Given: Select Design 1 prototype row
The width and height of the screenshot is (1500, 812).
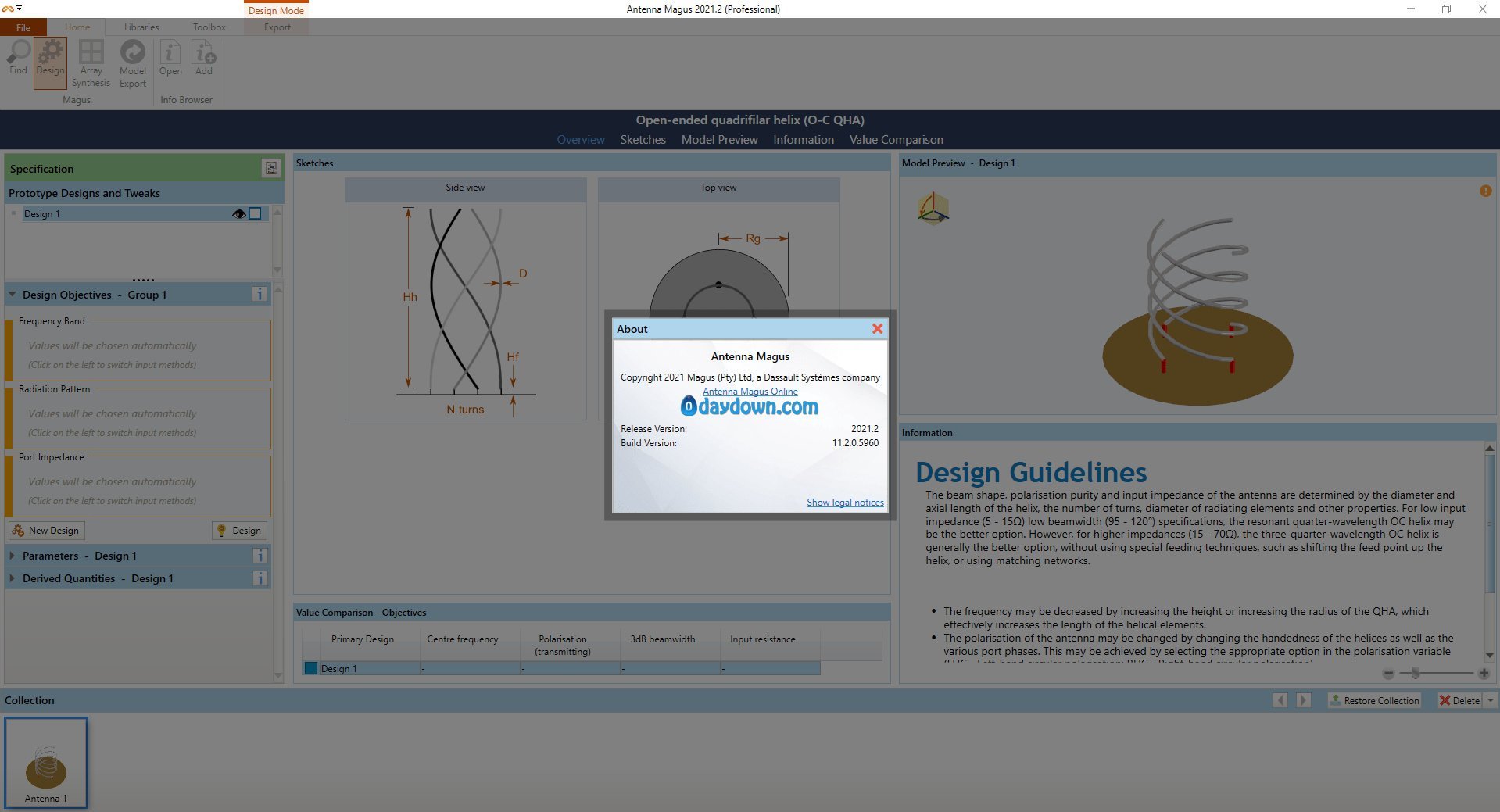Looking at the screenshot, I should click(x=145, y=213).
